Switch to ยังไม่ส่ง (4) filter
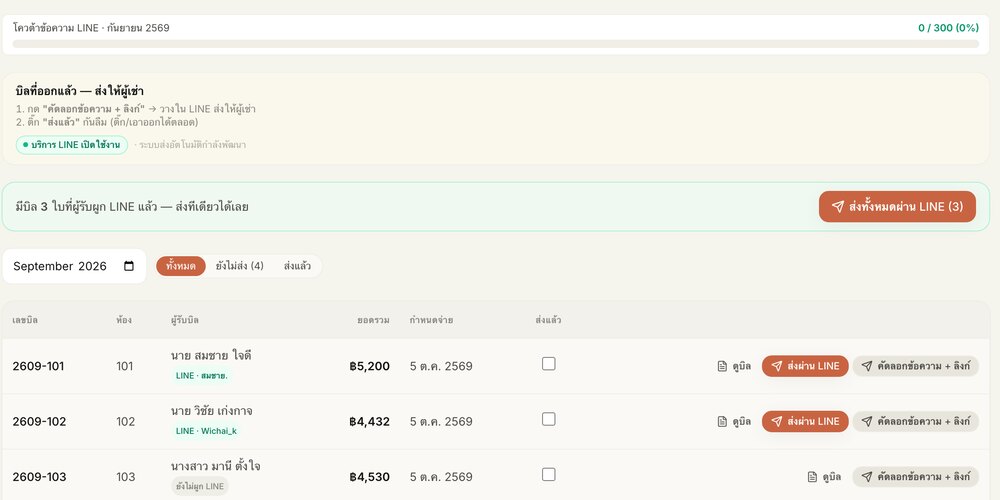The height and width of the screenshot is (500, 1000). click(239, 266)
